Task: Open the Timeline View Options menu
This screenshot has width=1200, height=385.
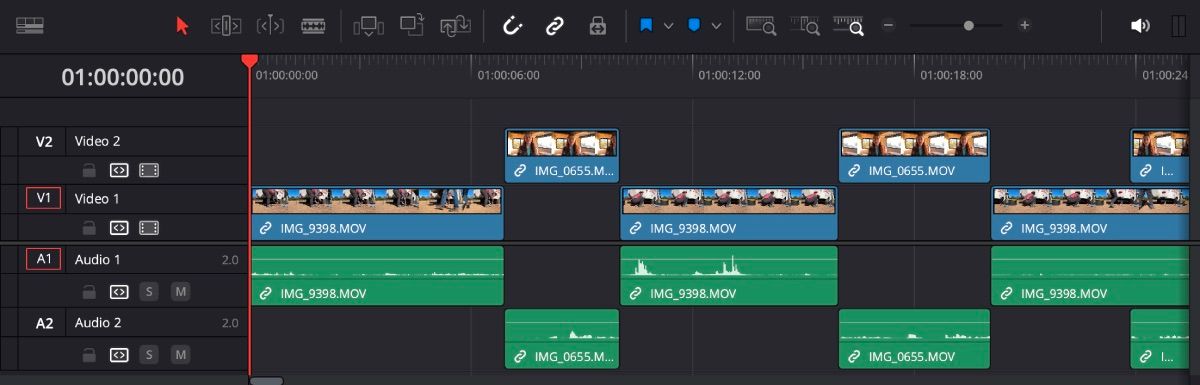Action: click(x=30, y=26)
